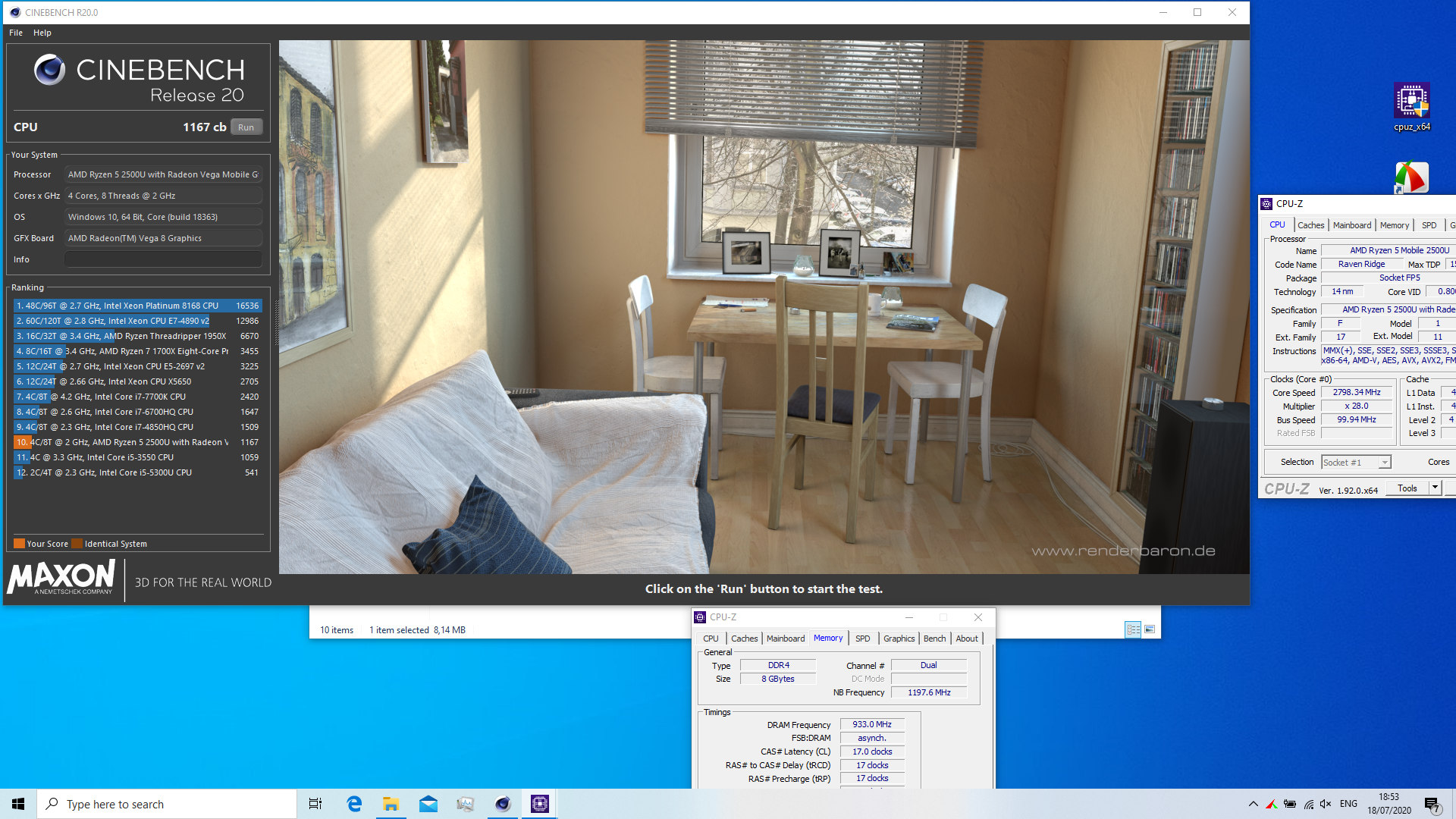This screenshot has width=1456, height=819.
Task: Click the Run button for CPU test
Action: point(246,127)
